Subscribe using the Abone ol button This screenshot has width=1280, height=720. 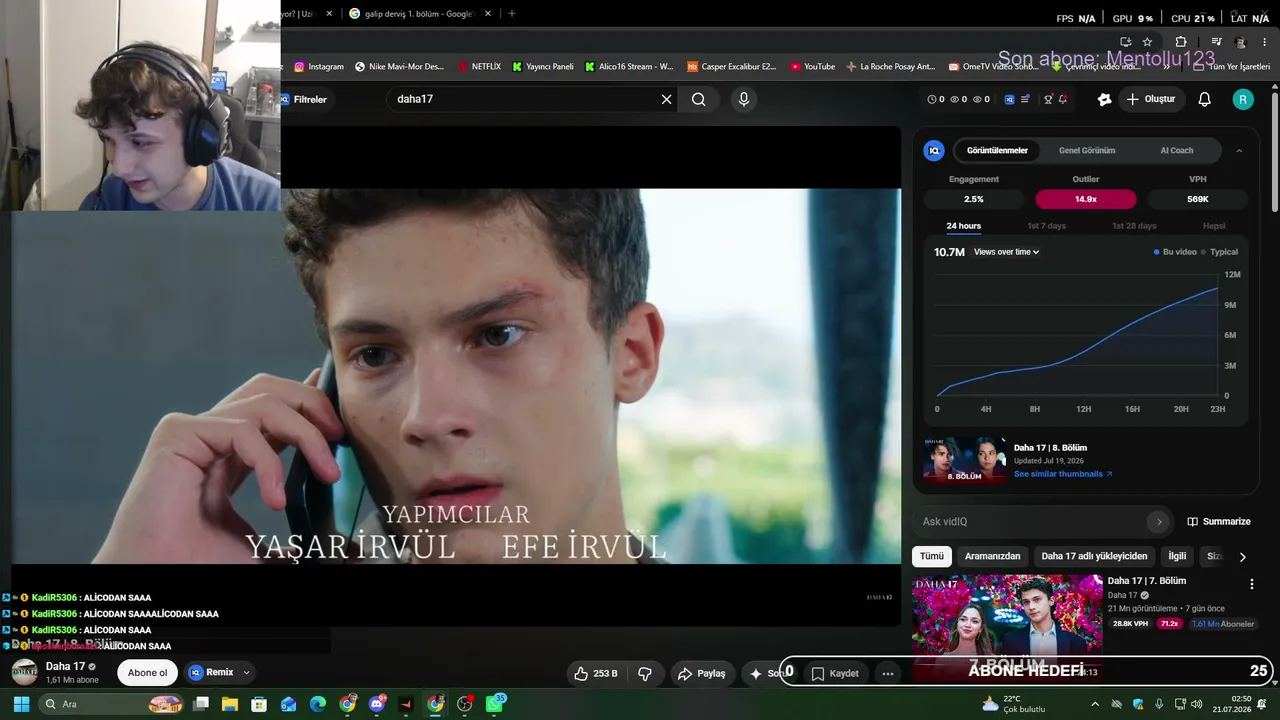(148, 673)
